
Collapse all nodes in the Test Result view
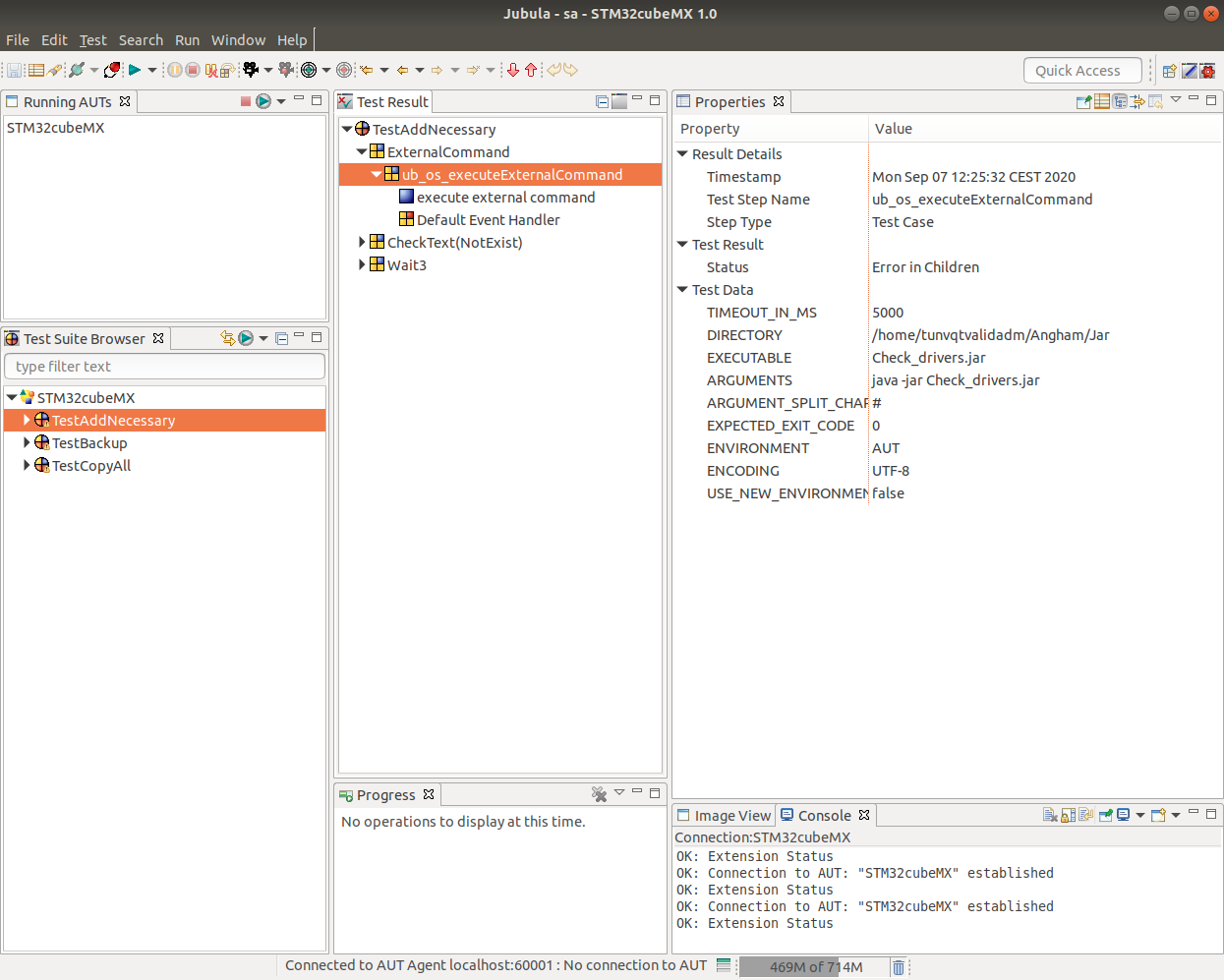click(602, 101)
